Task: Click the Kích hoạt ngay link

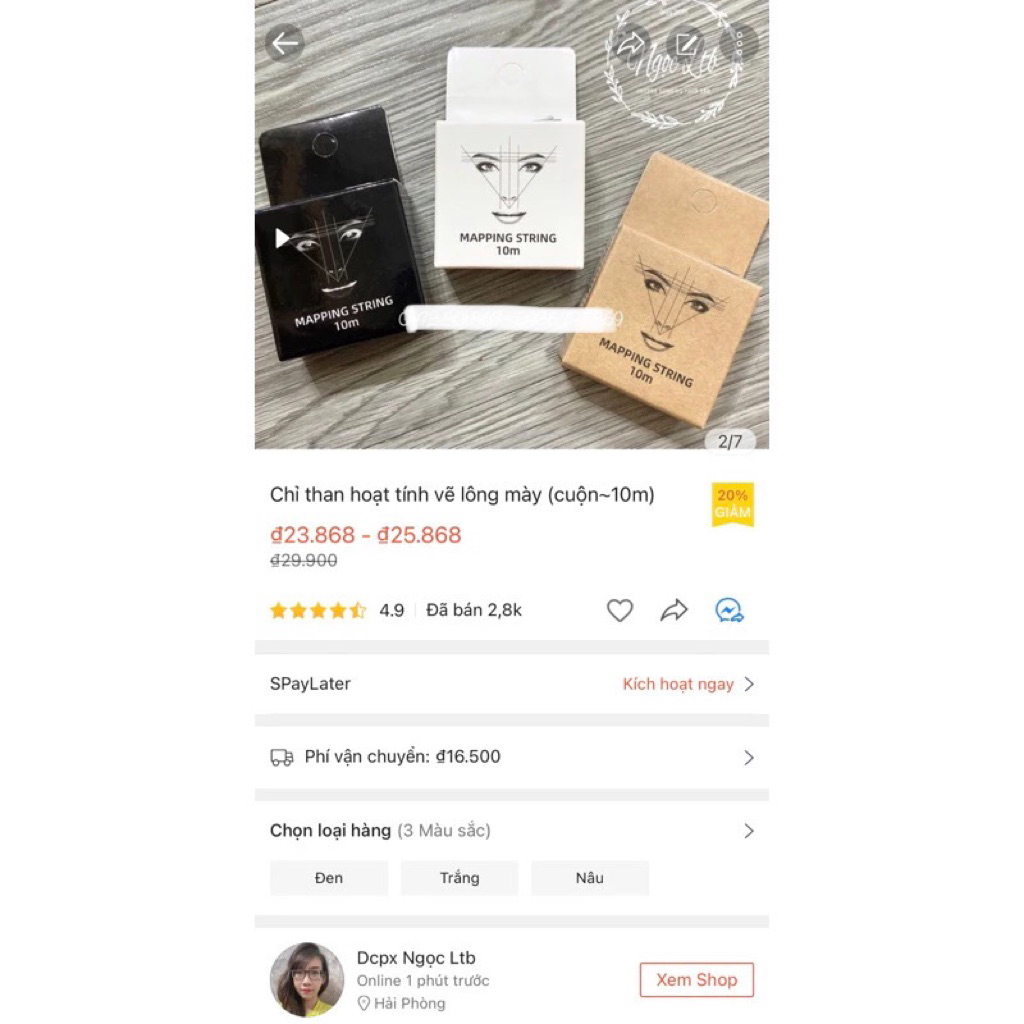Action: click(x=678, y=684)
